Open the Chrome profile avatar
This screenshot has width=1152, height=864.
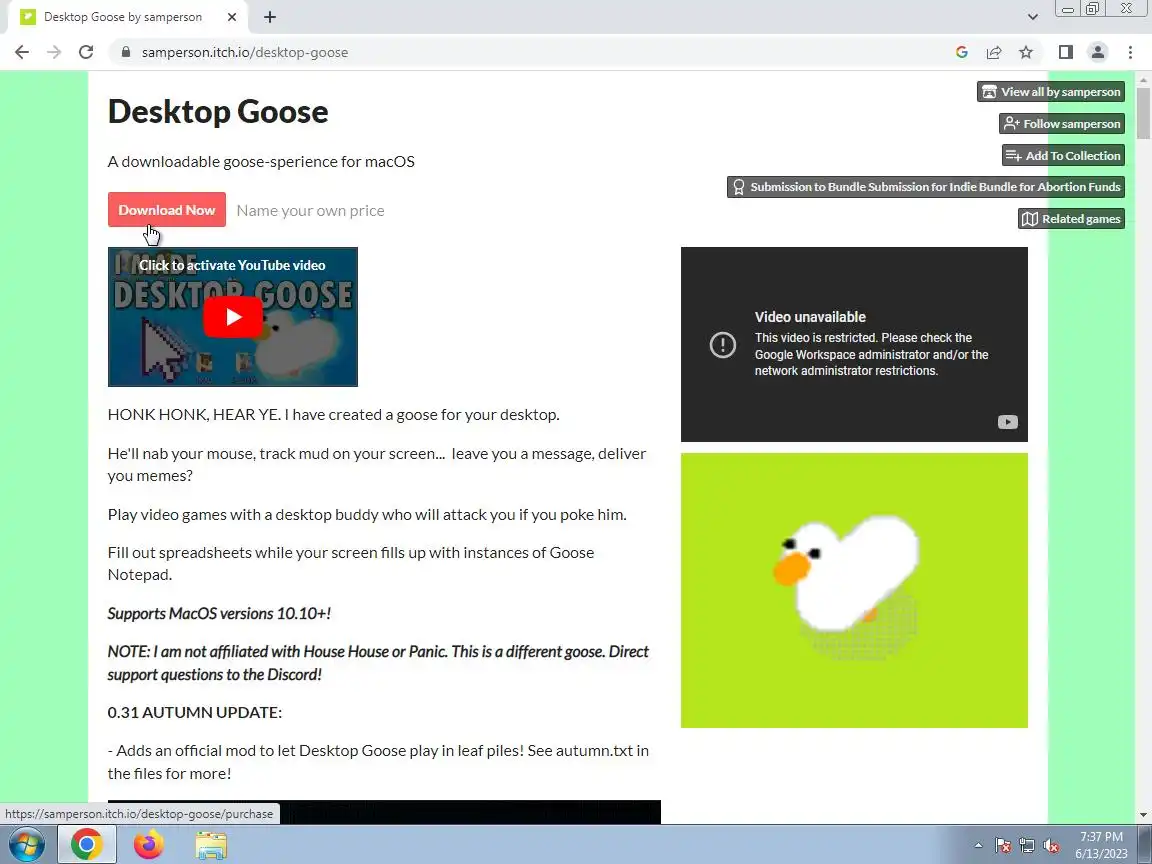point(1098,52)
